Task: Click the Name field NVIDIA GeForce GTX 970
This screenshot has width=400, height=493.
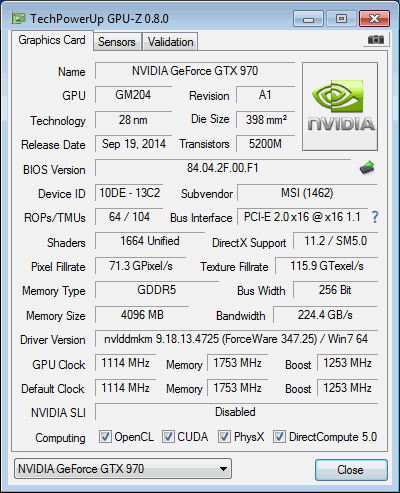Action: [195, 71]
